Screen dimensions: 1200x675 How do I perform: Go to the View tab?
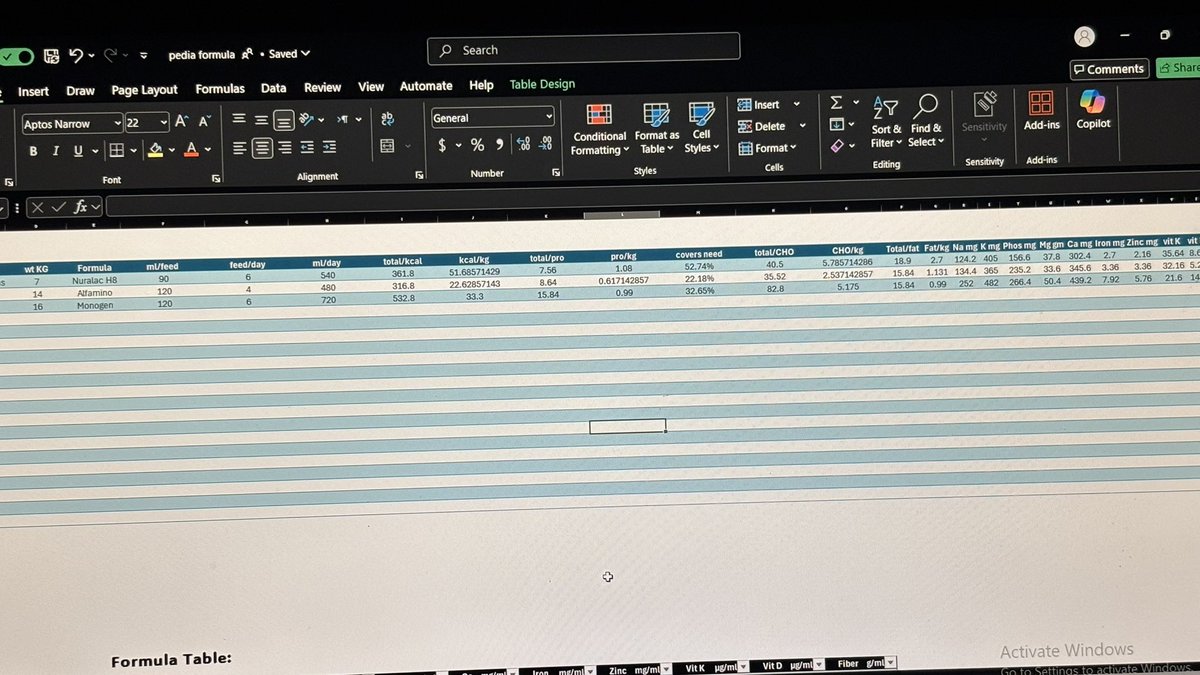pos(371,87)
